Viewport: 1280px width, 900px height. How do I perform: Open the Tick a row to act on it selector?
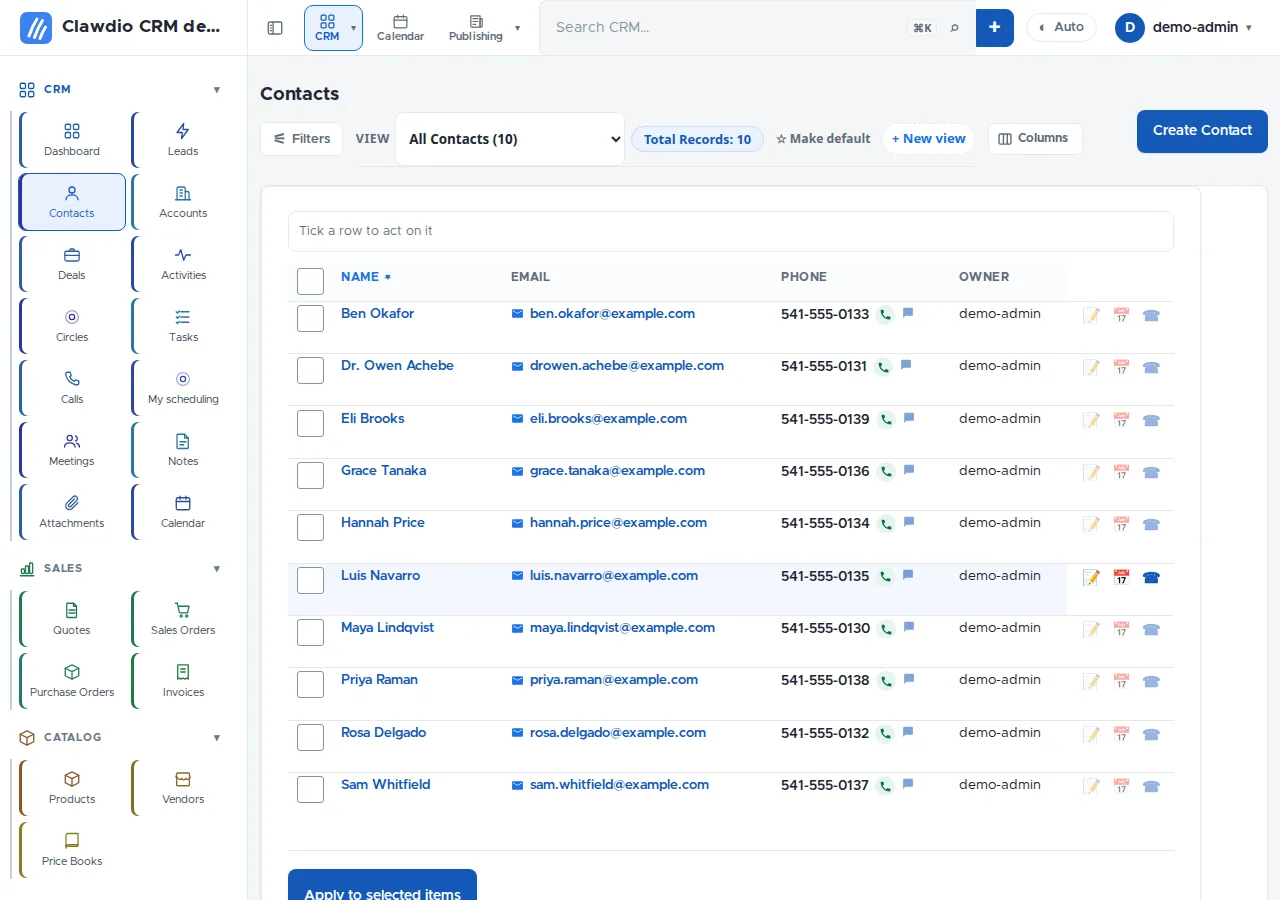(730, 231)
